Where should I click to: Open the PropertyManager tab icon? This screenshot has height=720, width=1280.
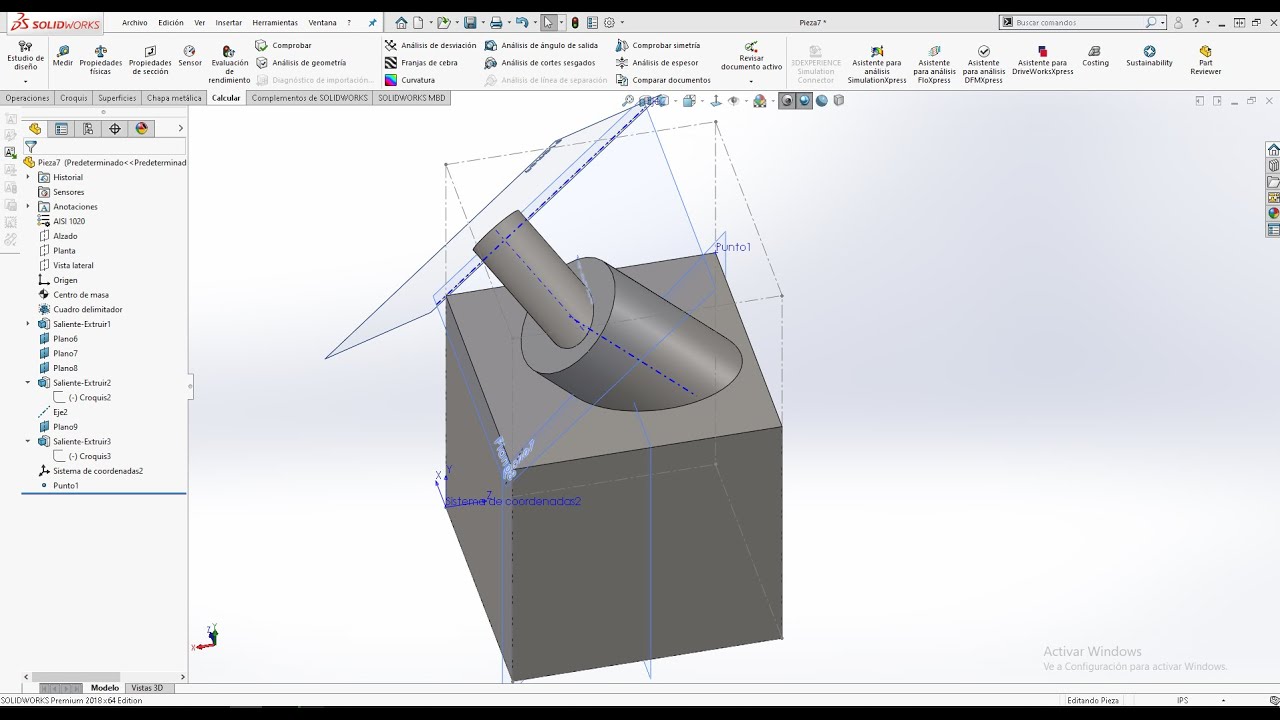coord(62,128)
